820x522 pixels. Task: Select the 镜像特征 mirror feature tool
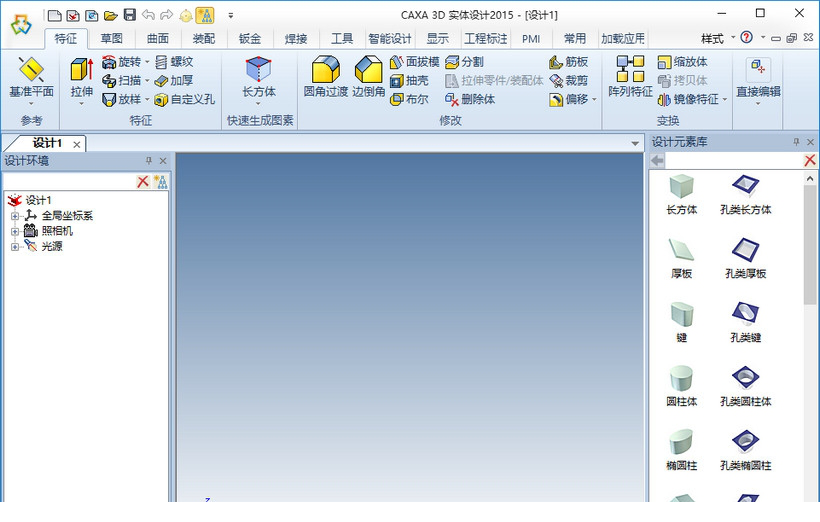(688, 99)
